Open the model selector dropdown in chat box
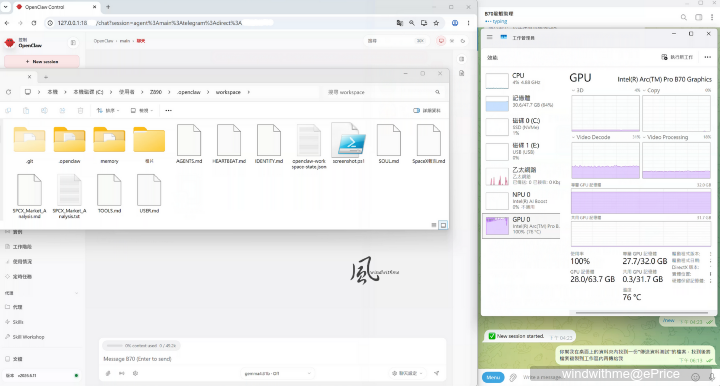720x386 pixels. (277, 374)
